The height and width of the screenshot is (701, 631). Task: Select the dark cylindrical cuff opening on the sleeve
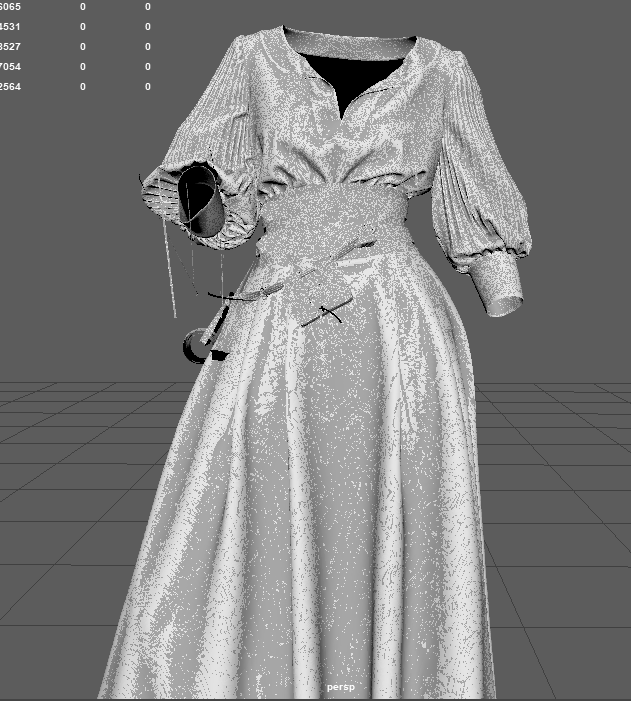pos(202,202)
